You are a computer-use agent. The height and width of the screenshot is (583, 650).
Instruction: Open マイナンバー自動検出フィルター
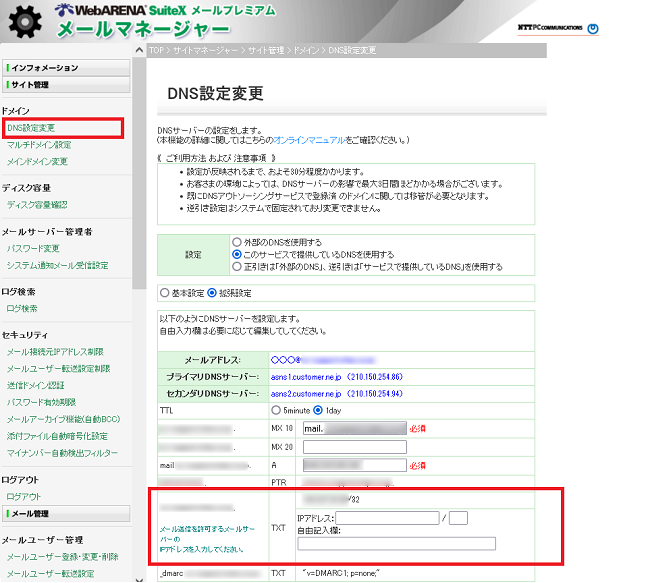[x=62, y=453]
